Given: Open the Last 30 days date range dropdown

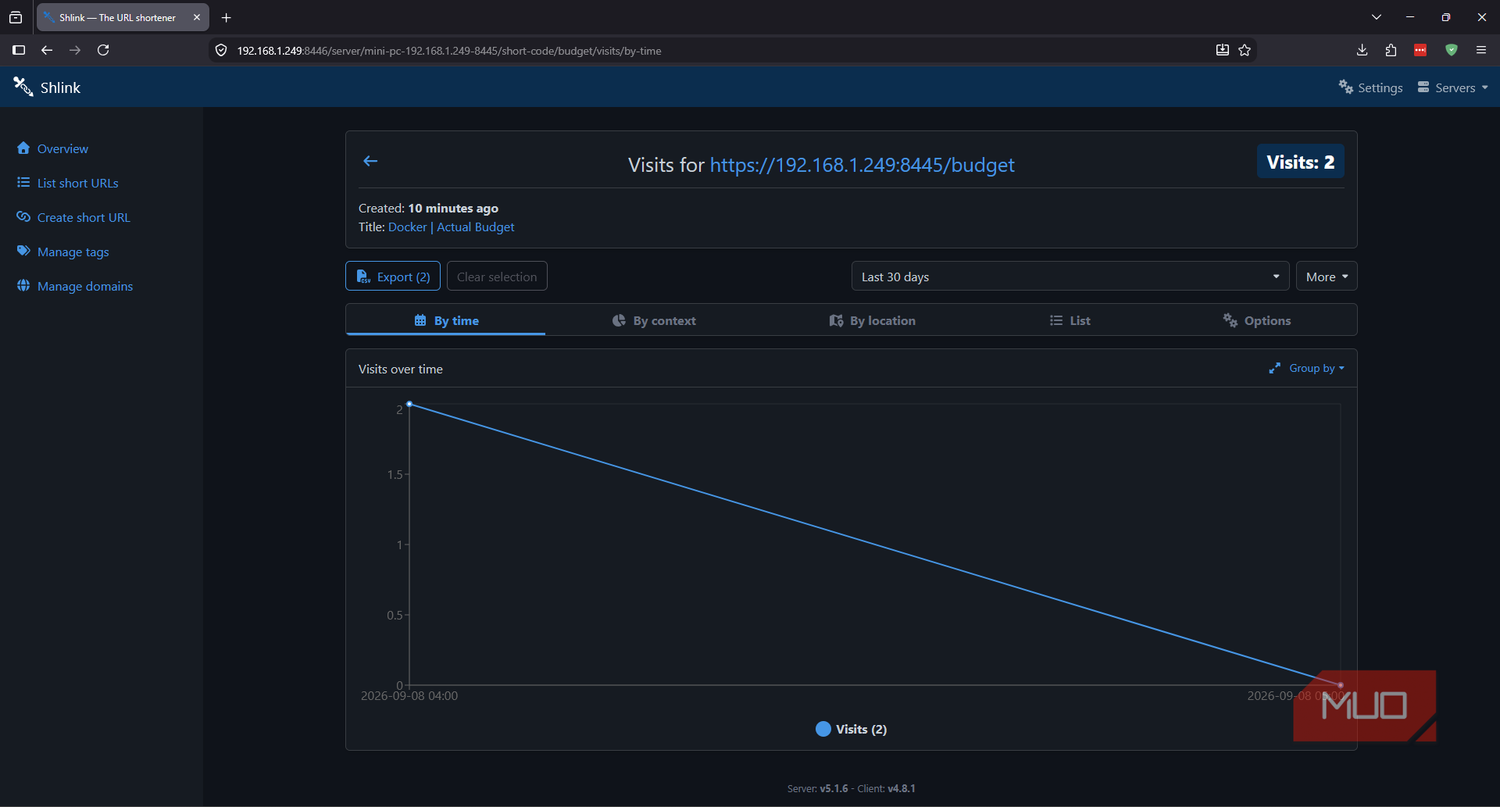Looking at the screenshot, I should point(1070,277).
